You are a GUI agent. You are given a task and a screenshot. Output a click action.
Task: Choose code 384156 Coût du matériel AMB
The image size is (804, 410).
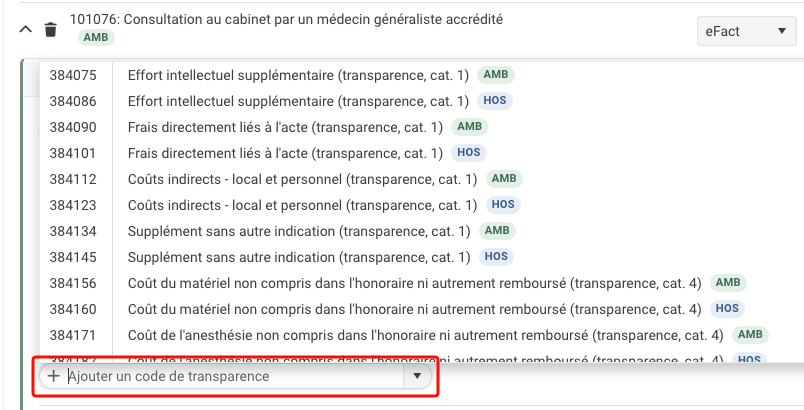tap(421, 283)
